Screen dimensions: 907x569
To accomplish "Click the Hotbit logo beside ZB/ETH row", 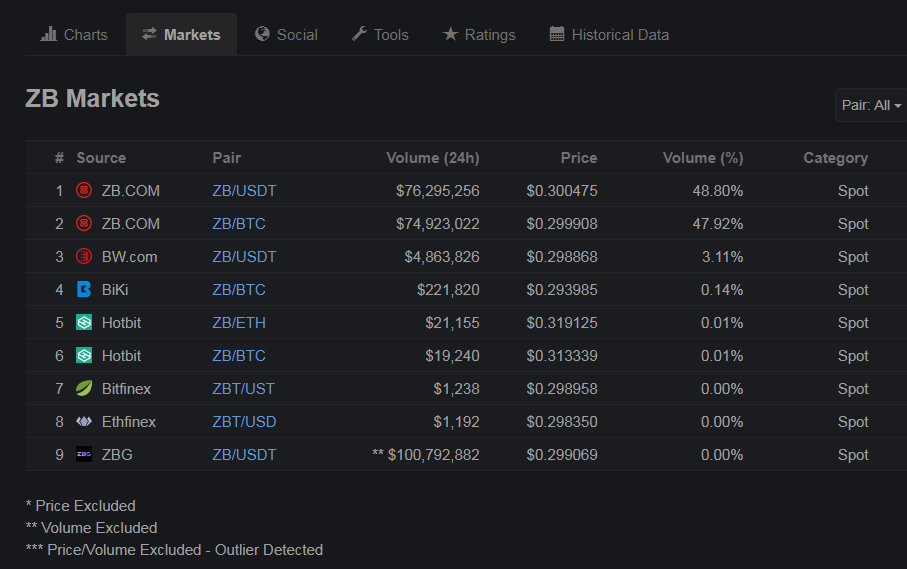I will pyautogui.click(x=84, y=322).
